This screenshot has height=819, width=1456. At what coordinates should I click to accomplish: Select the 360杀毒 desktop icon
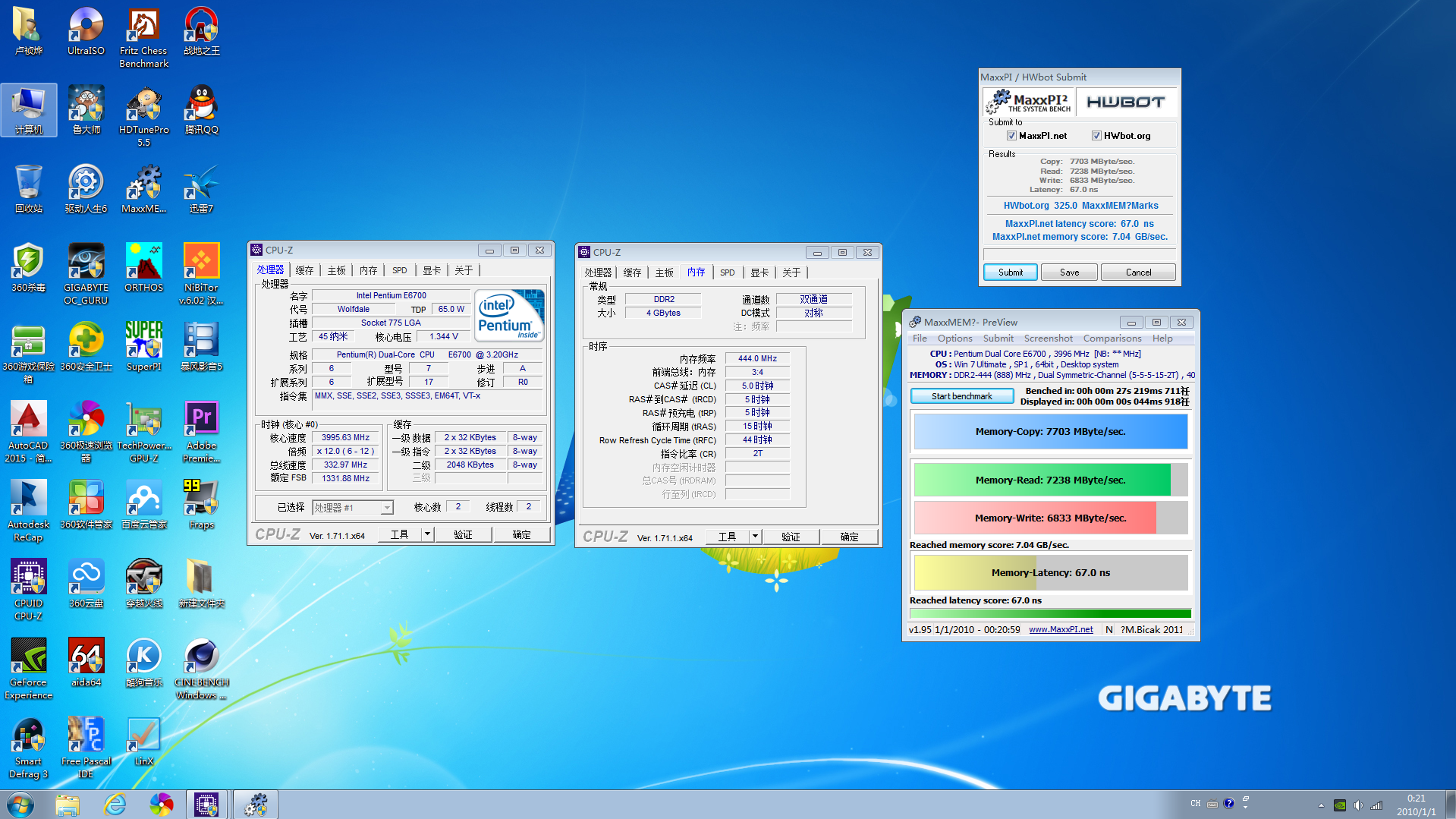[28, 269]
